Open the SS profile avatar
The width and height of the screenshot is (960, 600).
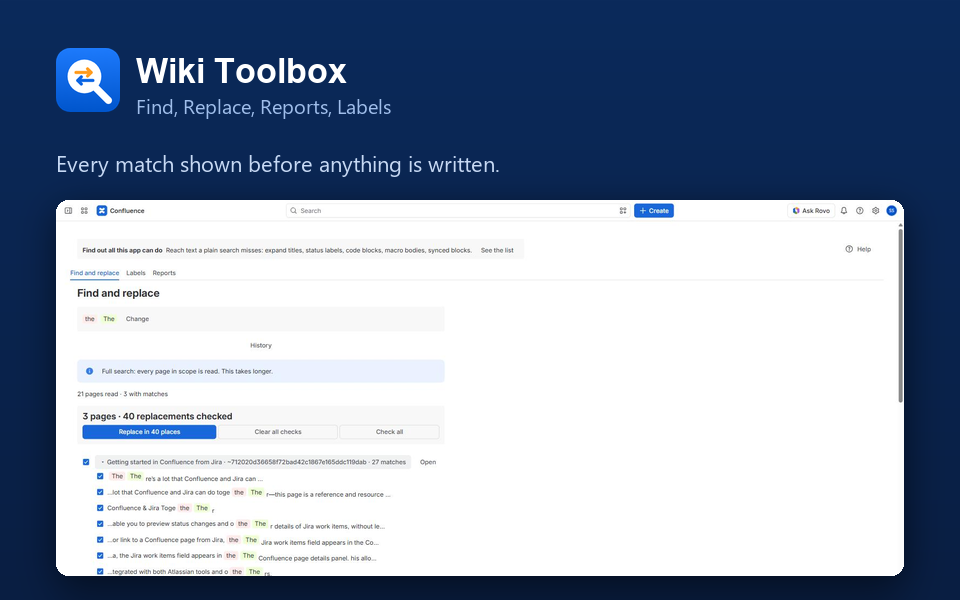[x=891, y=211]
